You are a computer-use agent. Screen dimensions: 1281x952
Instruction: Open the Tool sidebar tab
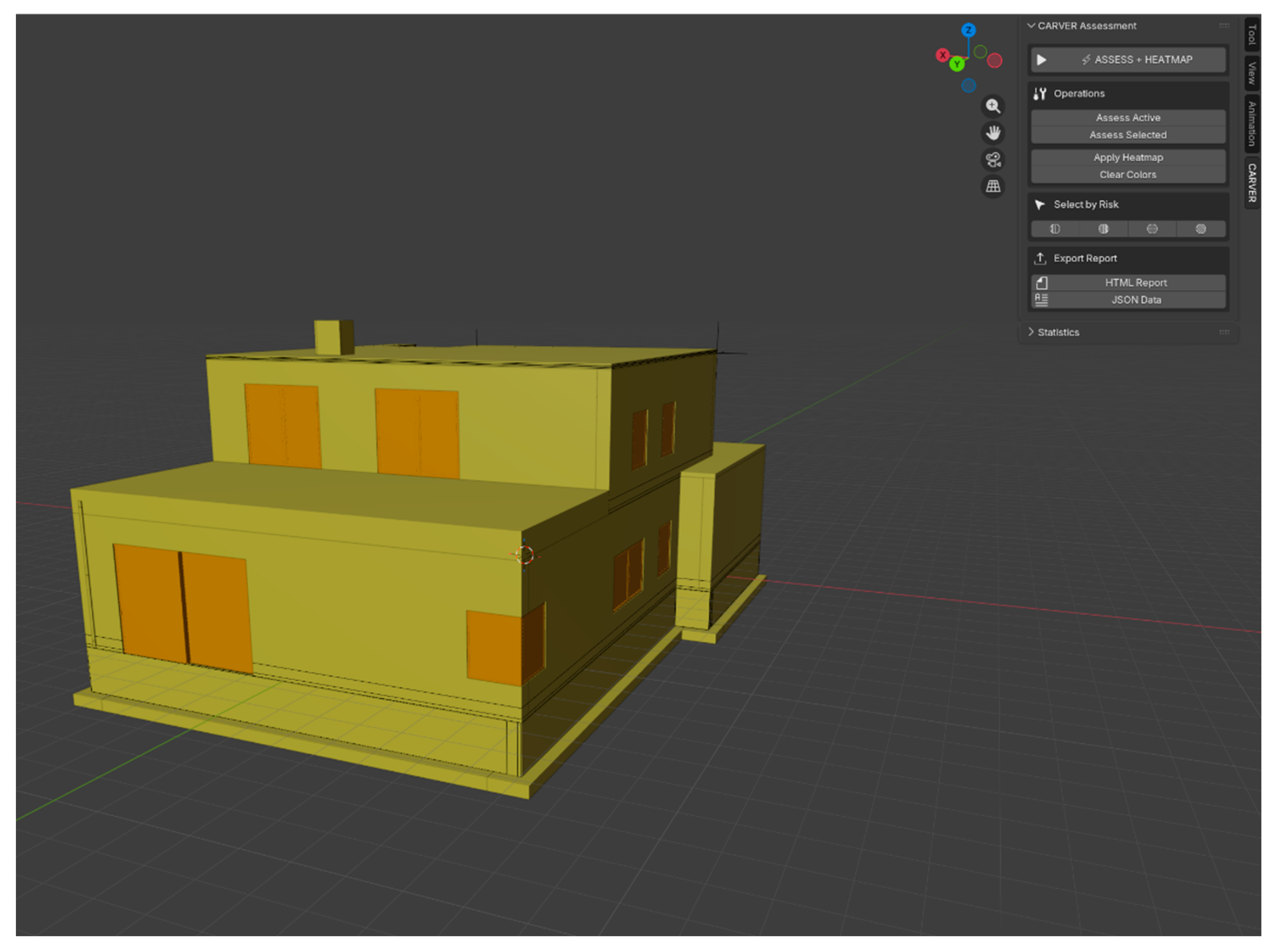pyautogui.click(x=1252, y=35)
